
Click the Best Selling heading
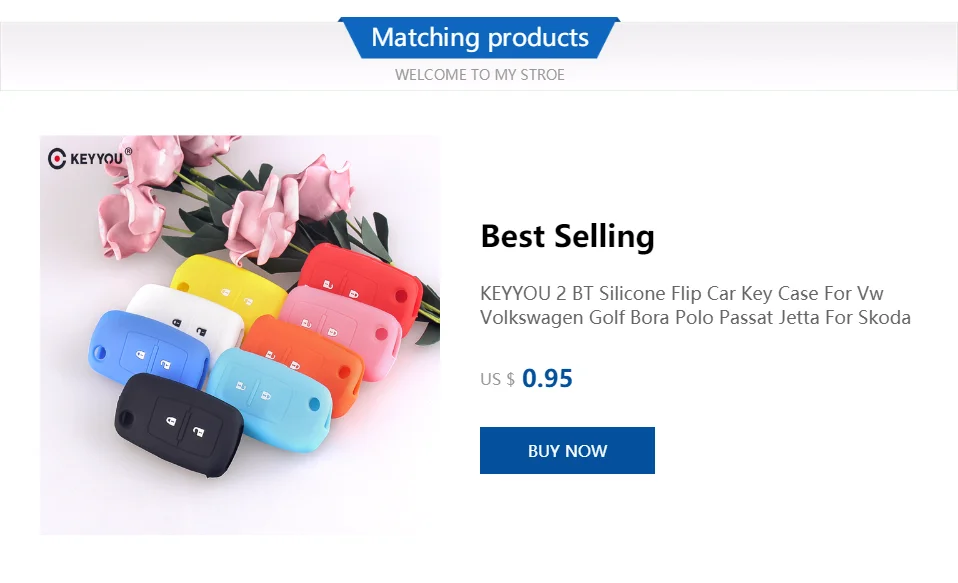(x=567, y=237)
